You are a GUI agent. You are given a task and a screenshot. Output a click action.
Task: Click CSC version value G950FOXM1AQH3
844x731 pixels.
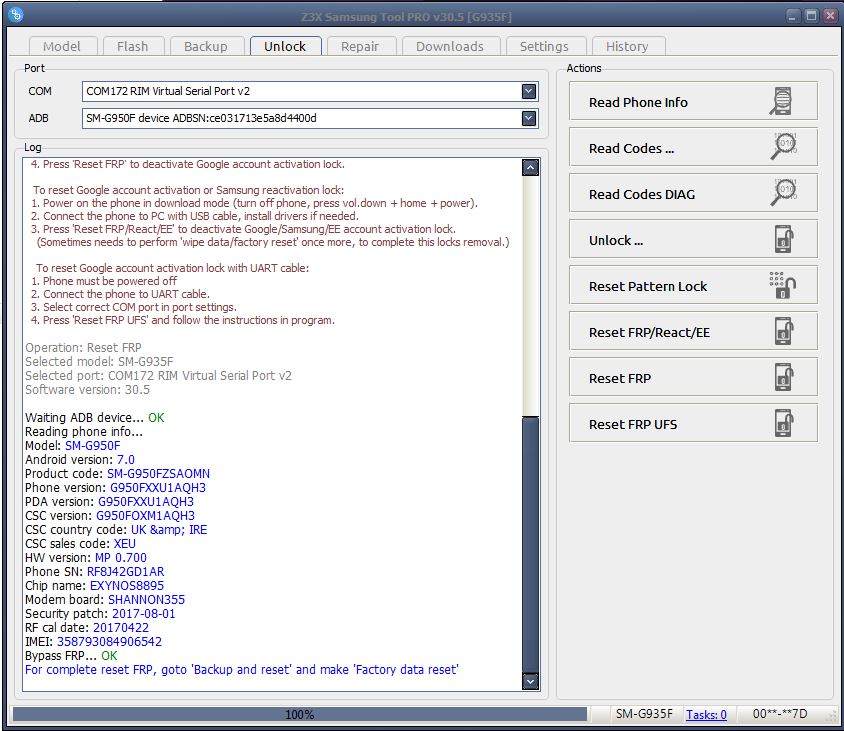[x=145, y=516]
